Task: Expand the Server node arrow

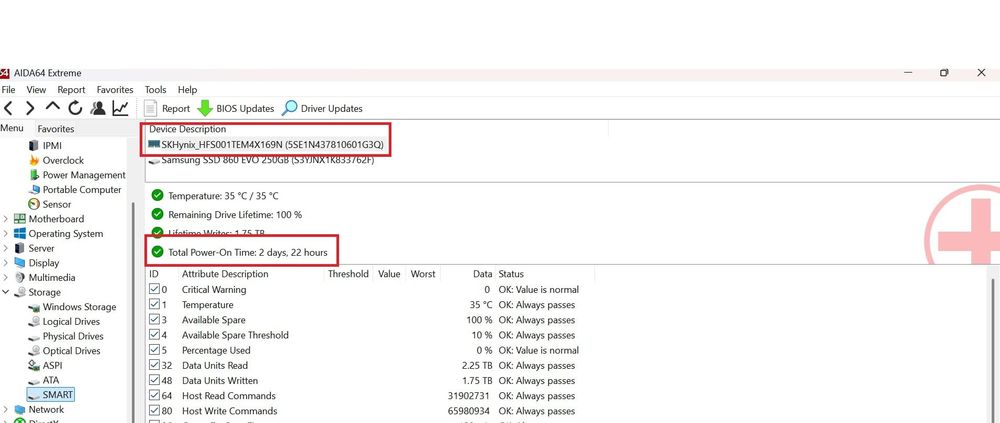Action: point(6,248)
